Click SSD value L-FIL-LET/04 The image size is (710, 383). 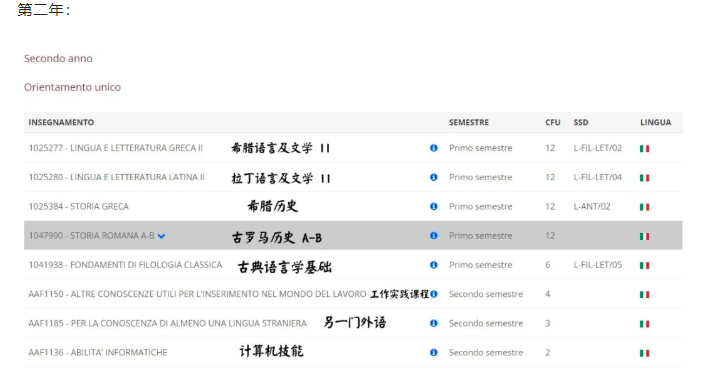coord(598,177)
